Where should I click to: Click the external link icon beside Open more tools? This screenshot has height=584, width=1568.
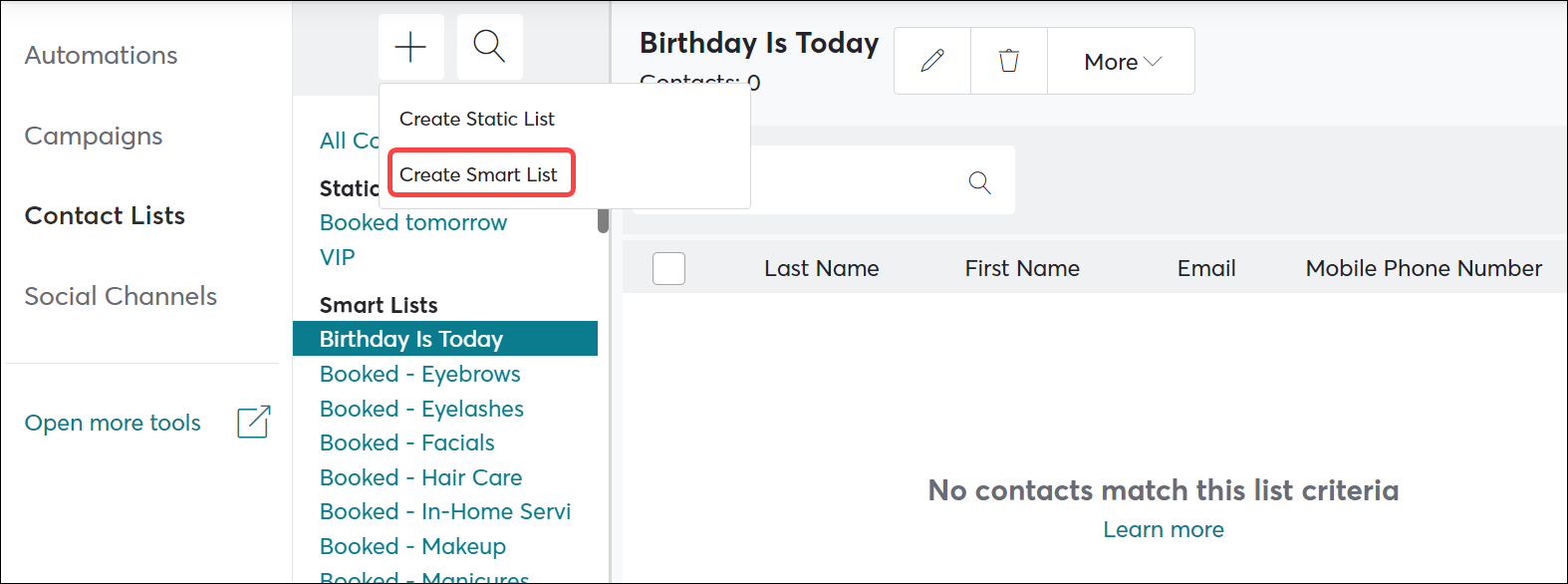(254, 423)
